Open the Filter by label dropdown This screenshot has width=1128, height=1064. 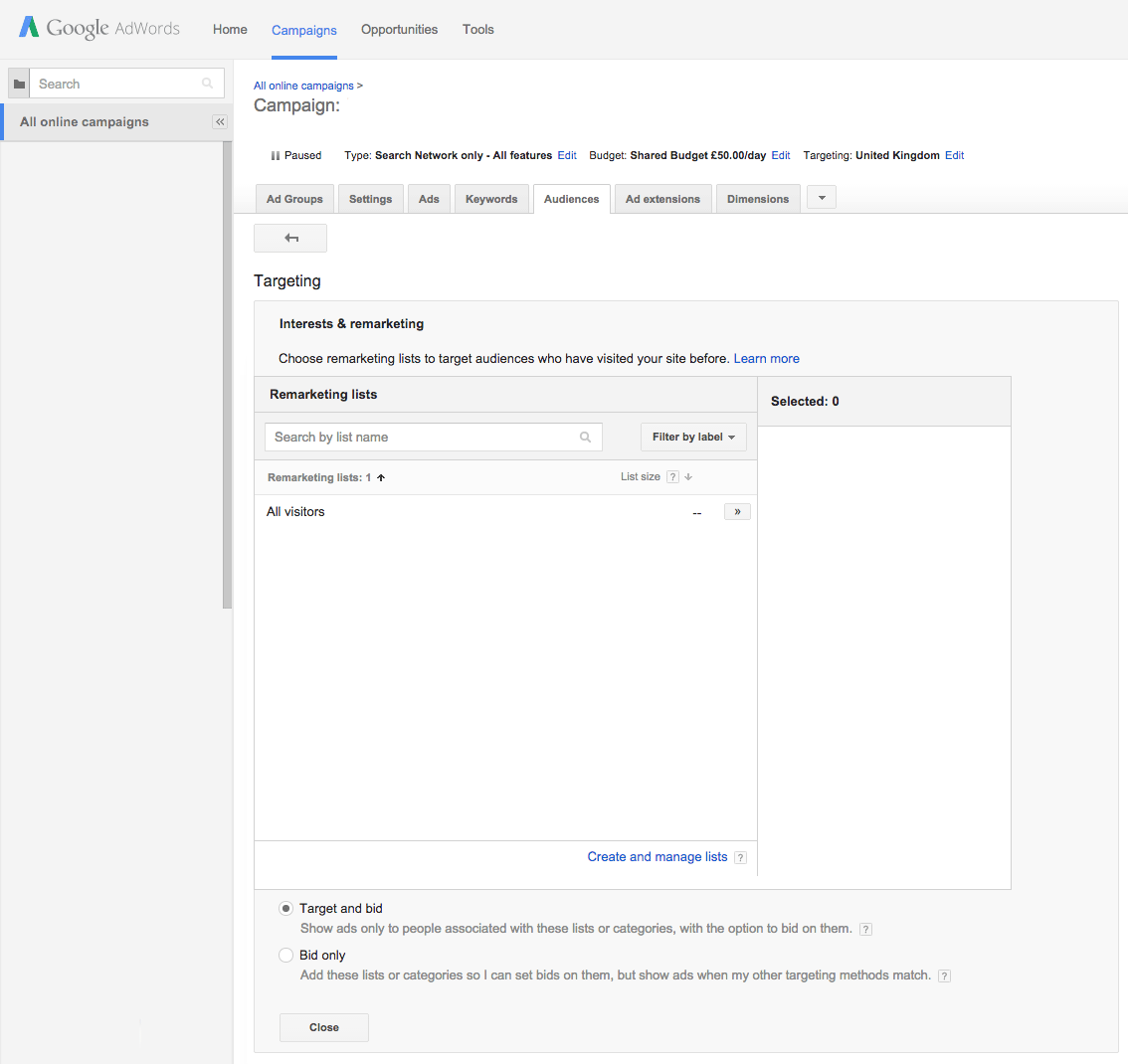[693, 438]
